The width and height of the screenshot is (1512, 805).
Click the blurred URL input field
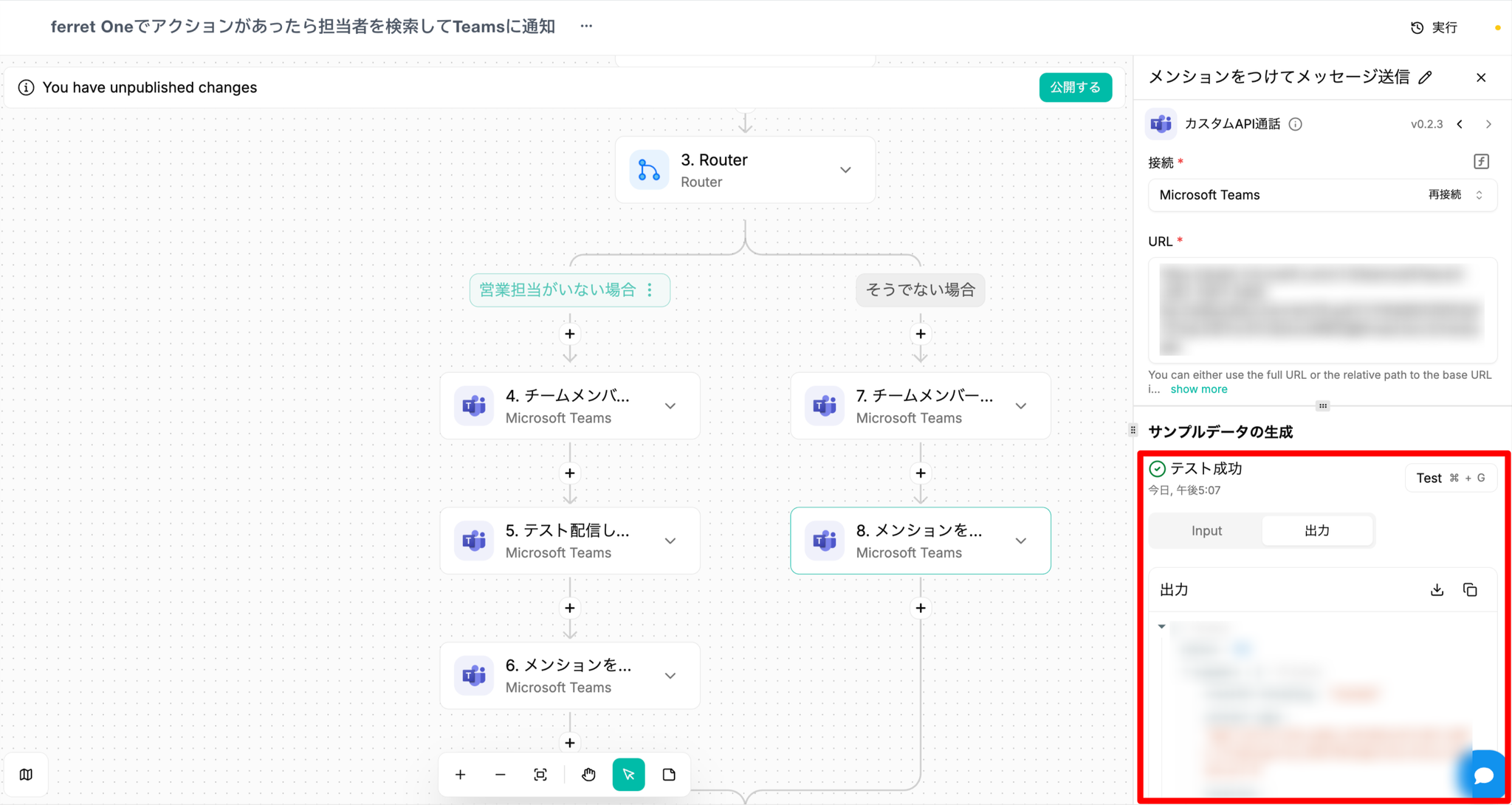pos(1322,310)
